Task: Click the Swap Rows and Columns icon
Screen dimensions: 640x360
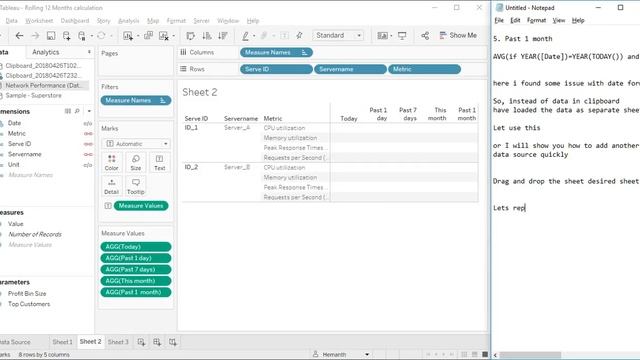Action: 191,36
